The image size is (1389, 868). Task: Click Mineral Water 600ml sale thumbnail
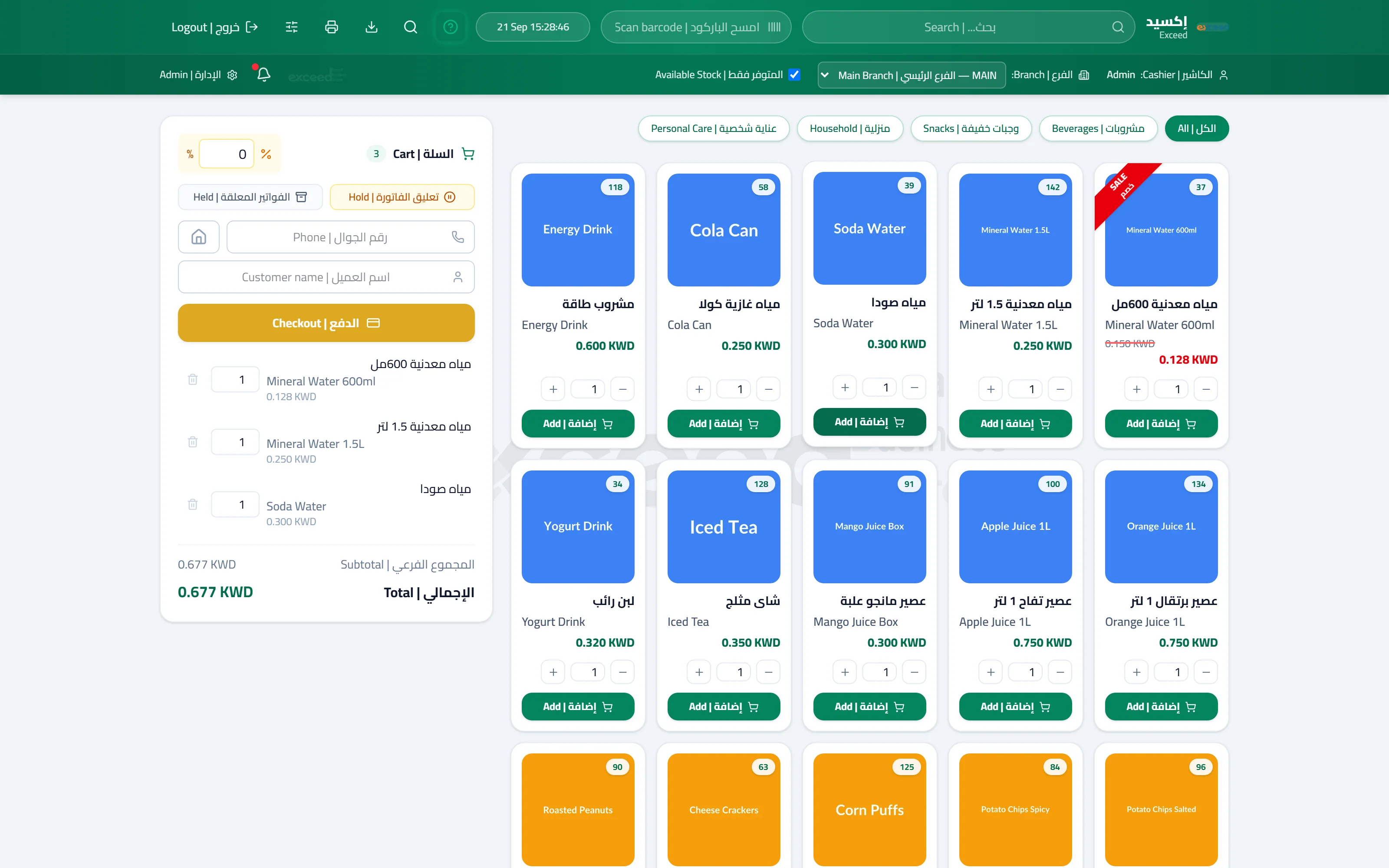1161,230
